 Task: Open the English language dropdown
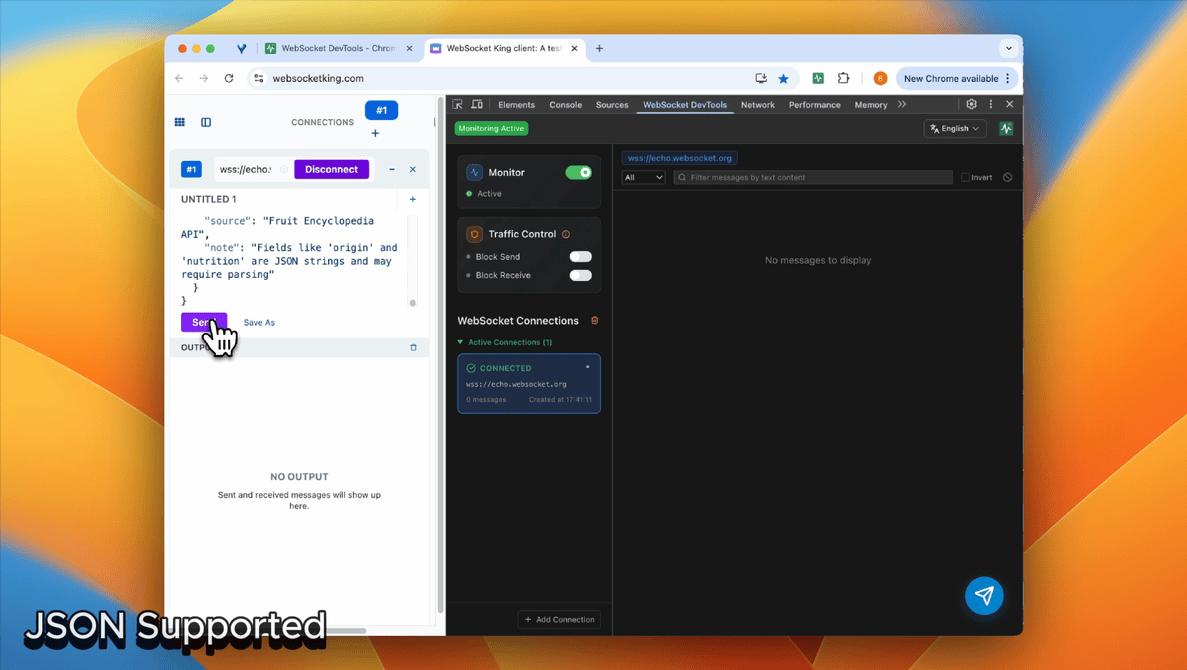click(x=953, y=128)
